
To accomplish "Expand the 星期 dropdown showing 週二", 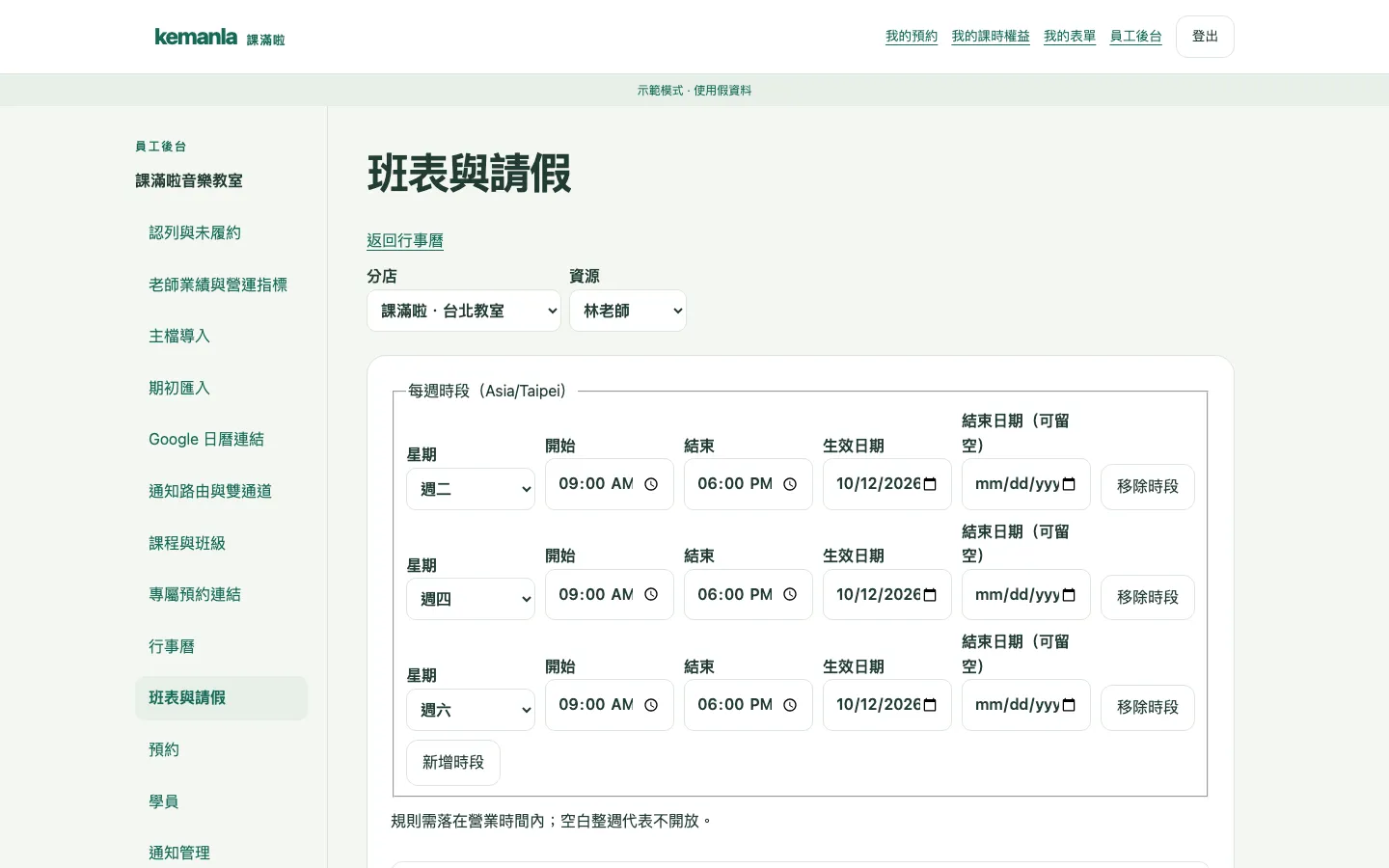I will pyautogui.click(x=471, y=489).
